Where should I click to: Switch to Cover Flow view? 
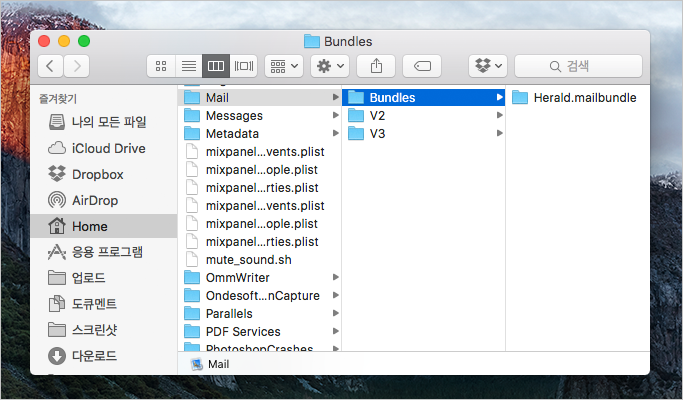click(243, 66)
